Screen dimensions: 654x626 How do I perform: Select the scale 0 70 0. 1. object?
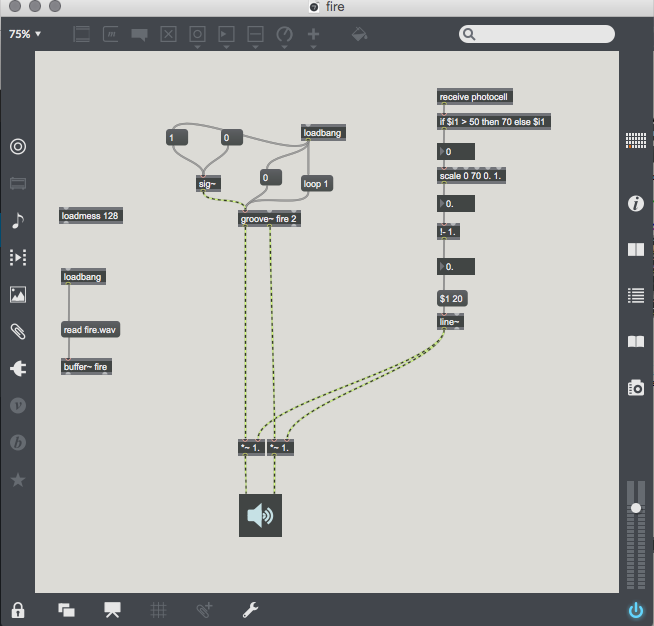point(471,176)
